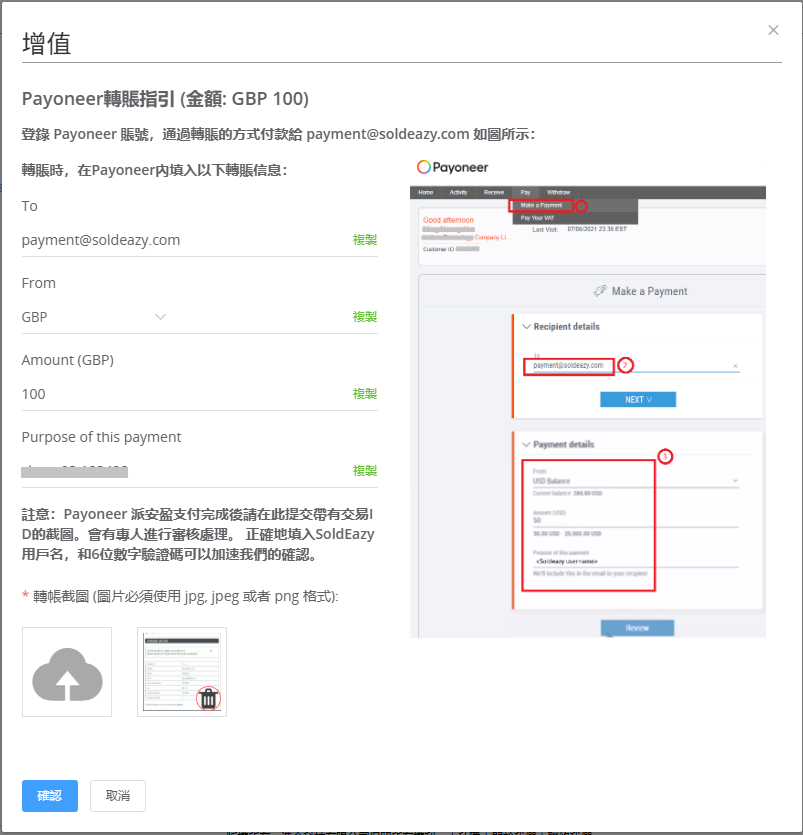
Task: Expand the GBP currency dropdown under From
Action: pyautogui.click(x=160, y=317)
